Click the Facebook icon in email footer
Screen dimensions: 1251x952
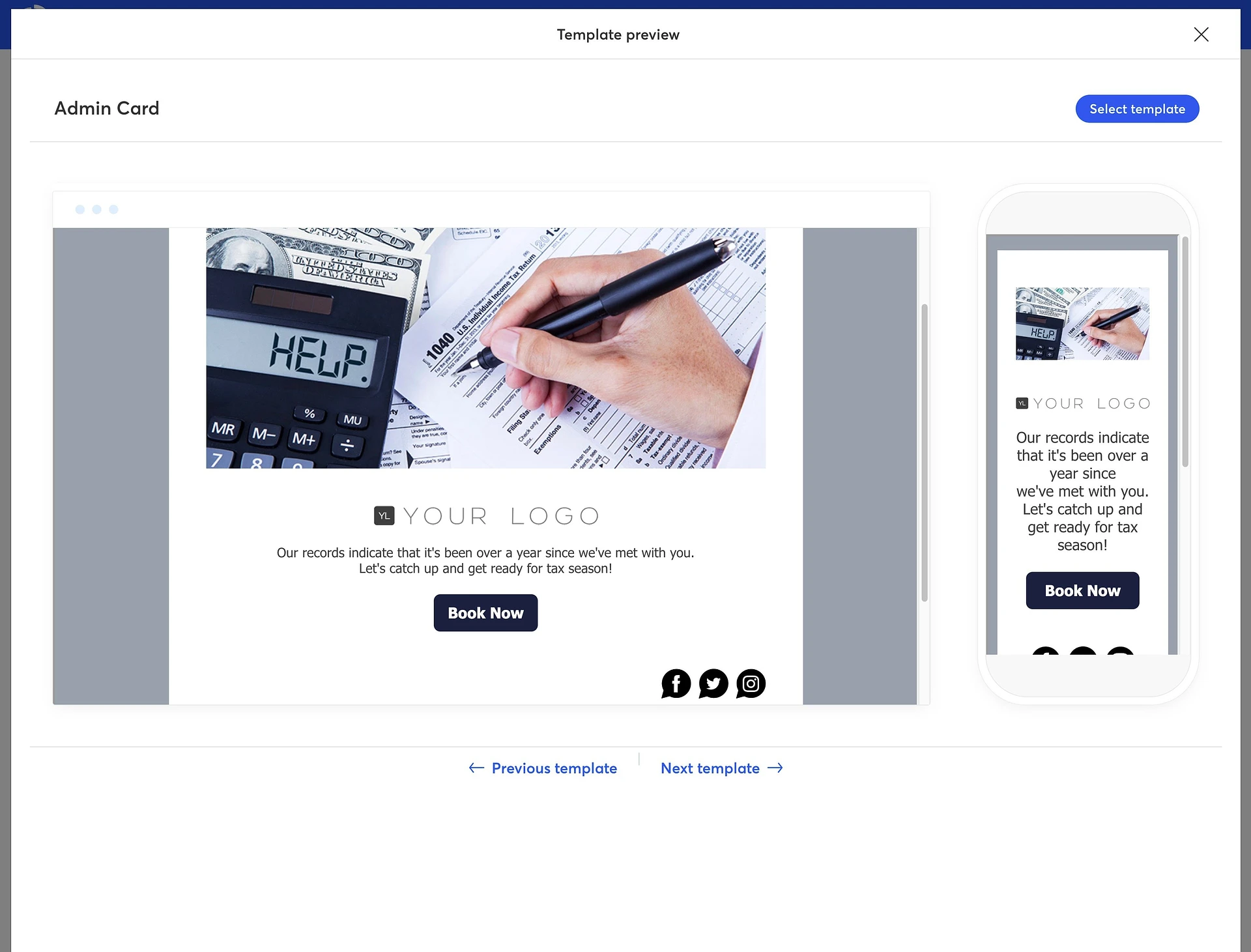675,683
